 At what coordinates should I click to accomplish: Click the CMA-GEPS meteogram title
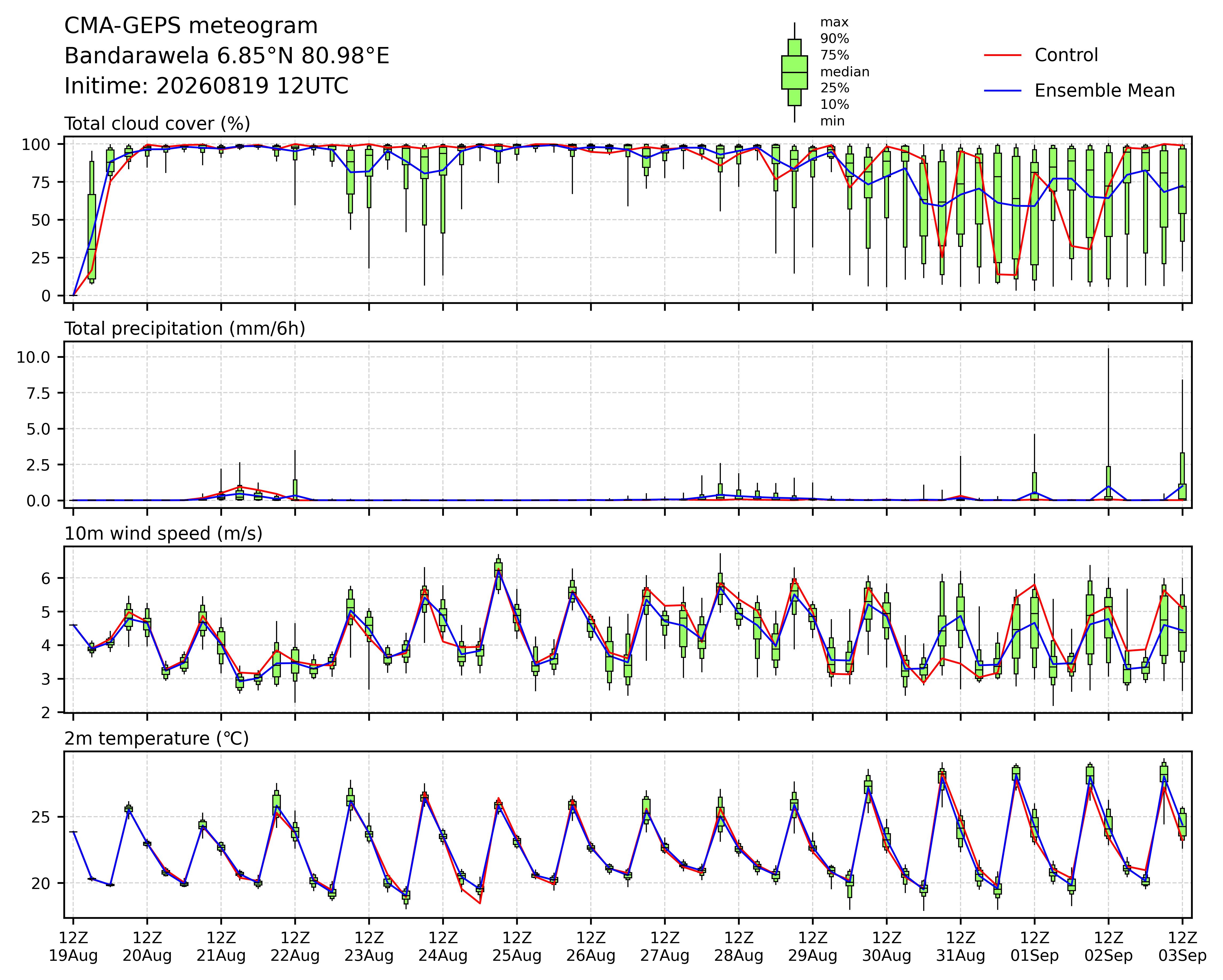point(191,26)
